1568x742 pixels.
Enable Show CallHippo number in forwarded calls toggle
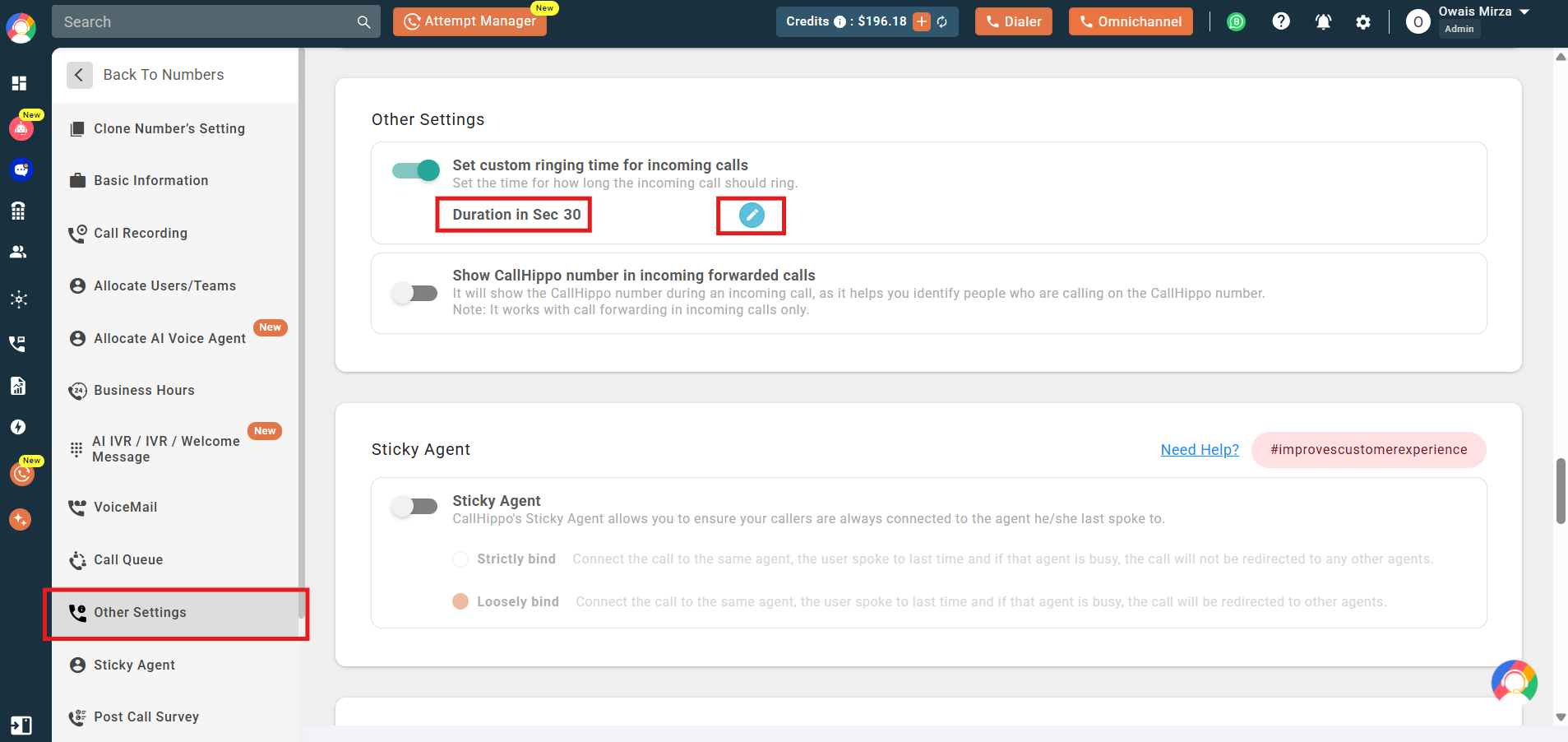414,293
